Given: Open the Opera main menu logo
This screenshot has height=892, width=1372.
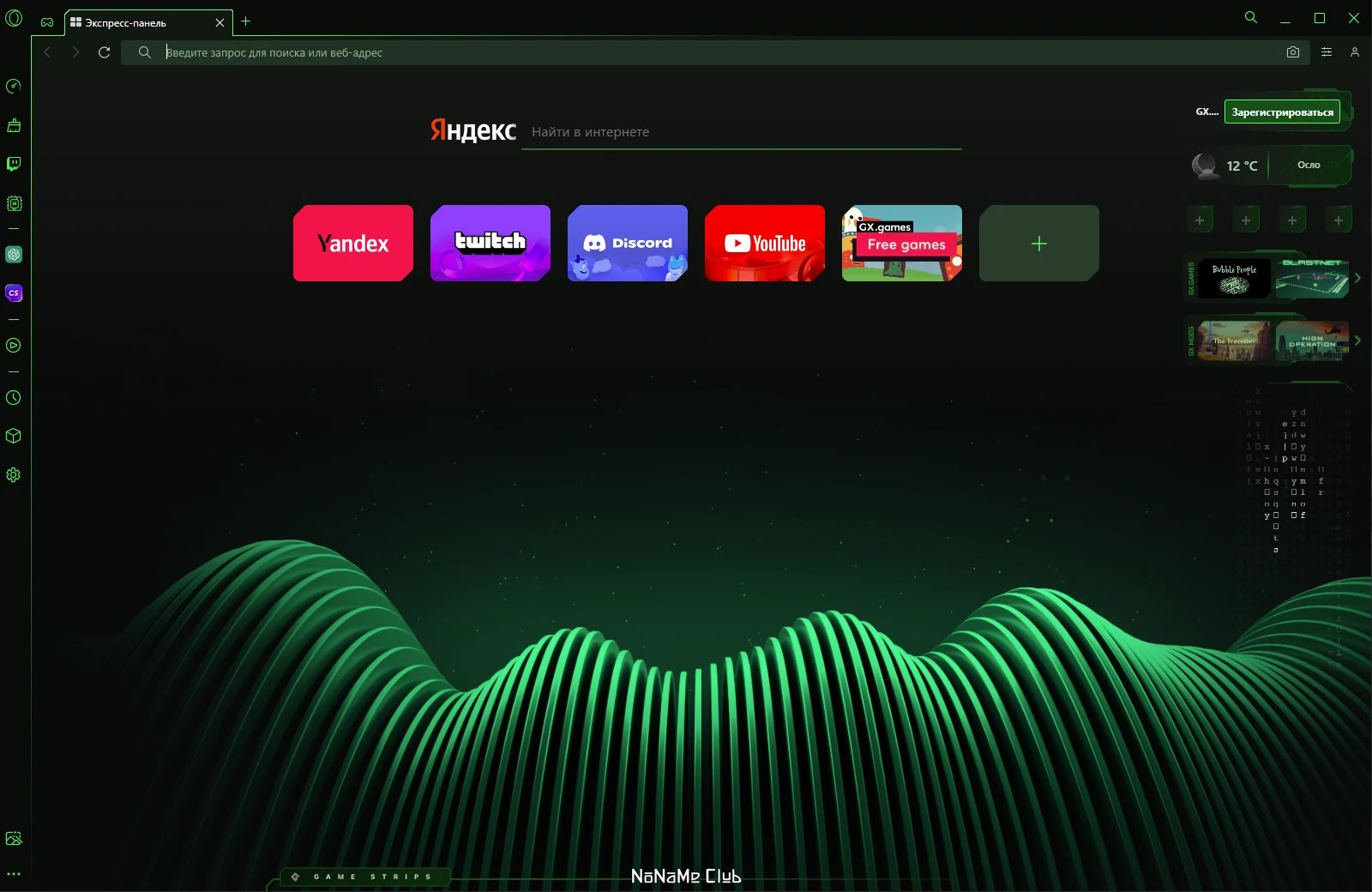Looking at the screenshot, I should (x=14, y=18).
